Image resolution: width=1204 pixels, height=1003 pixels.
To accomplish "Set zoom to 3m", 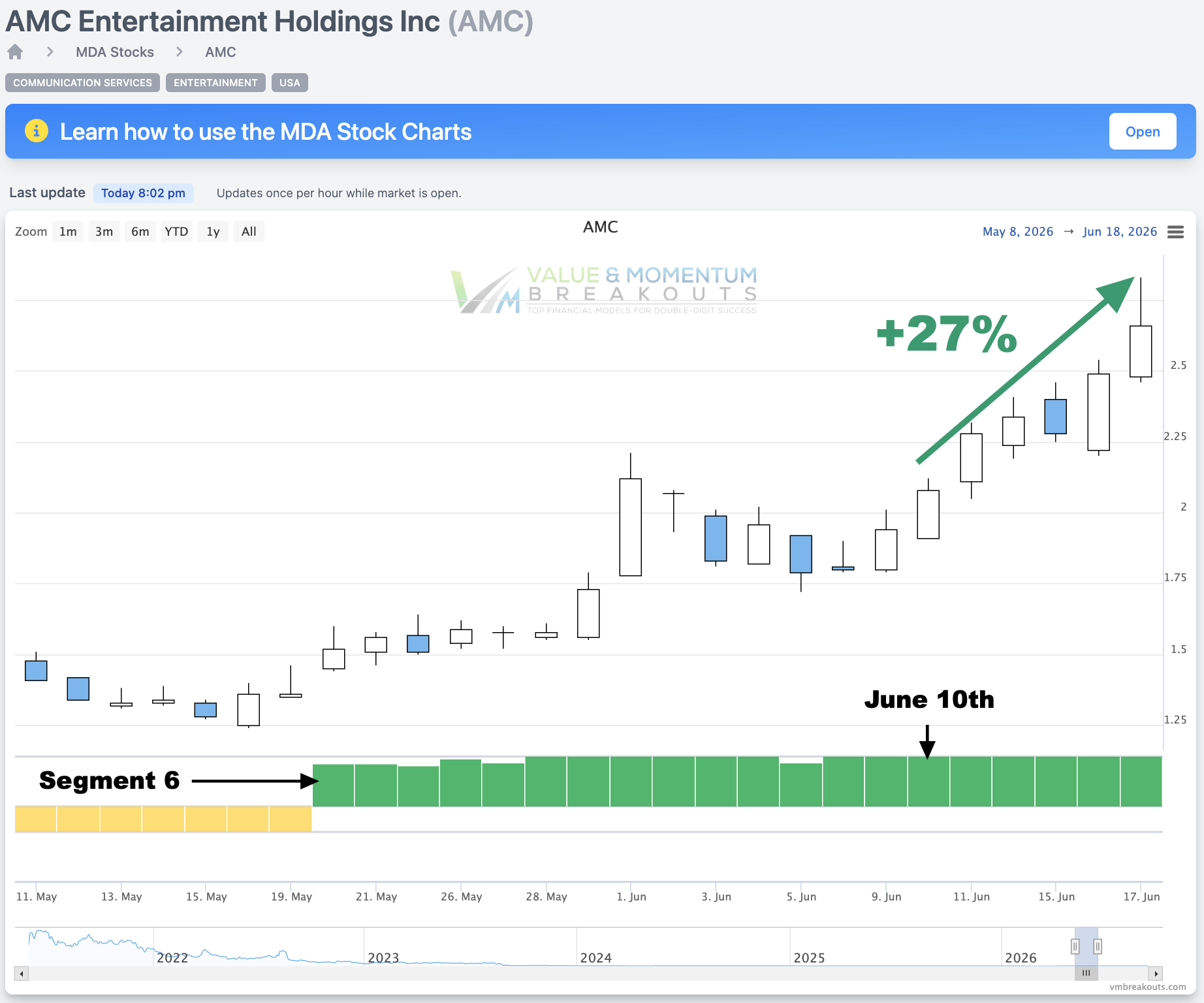I will [104, 232].
